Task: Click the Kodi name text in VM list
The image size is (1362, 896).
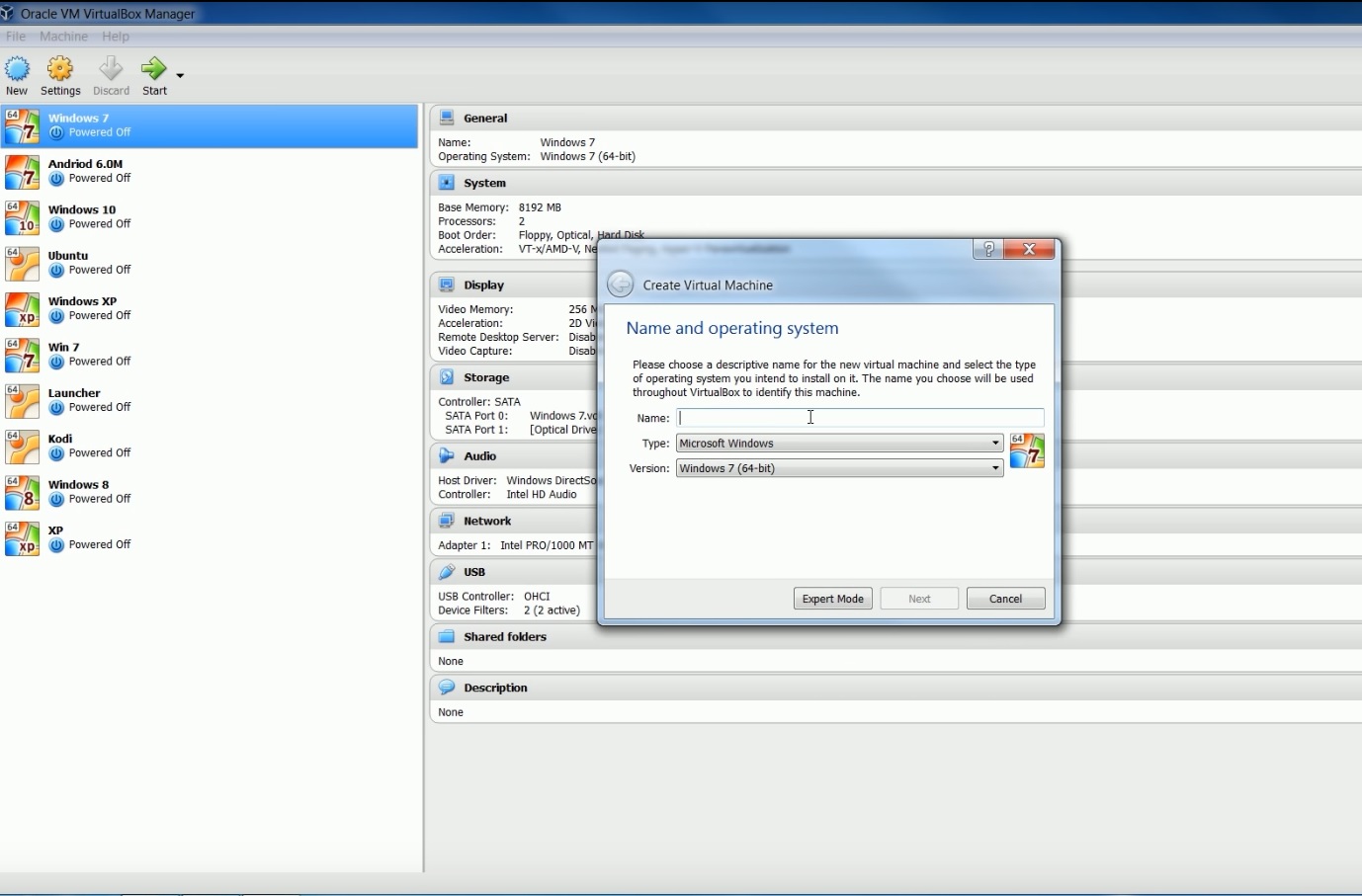Action: [60, 439]
